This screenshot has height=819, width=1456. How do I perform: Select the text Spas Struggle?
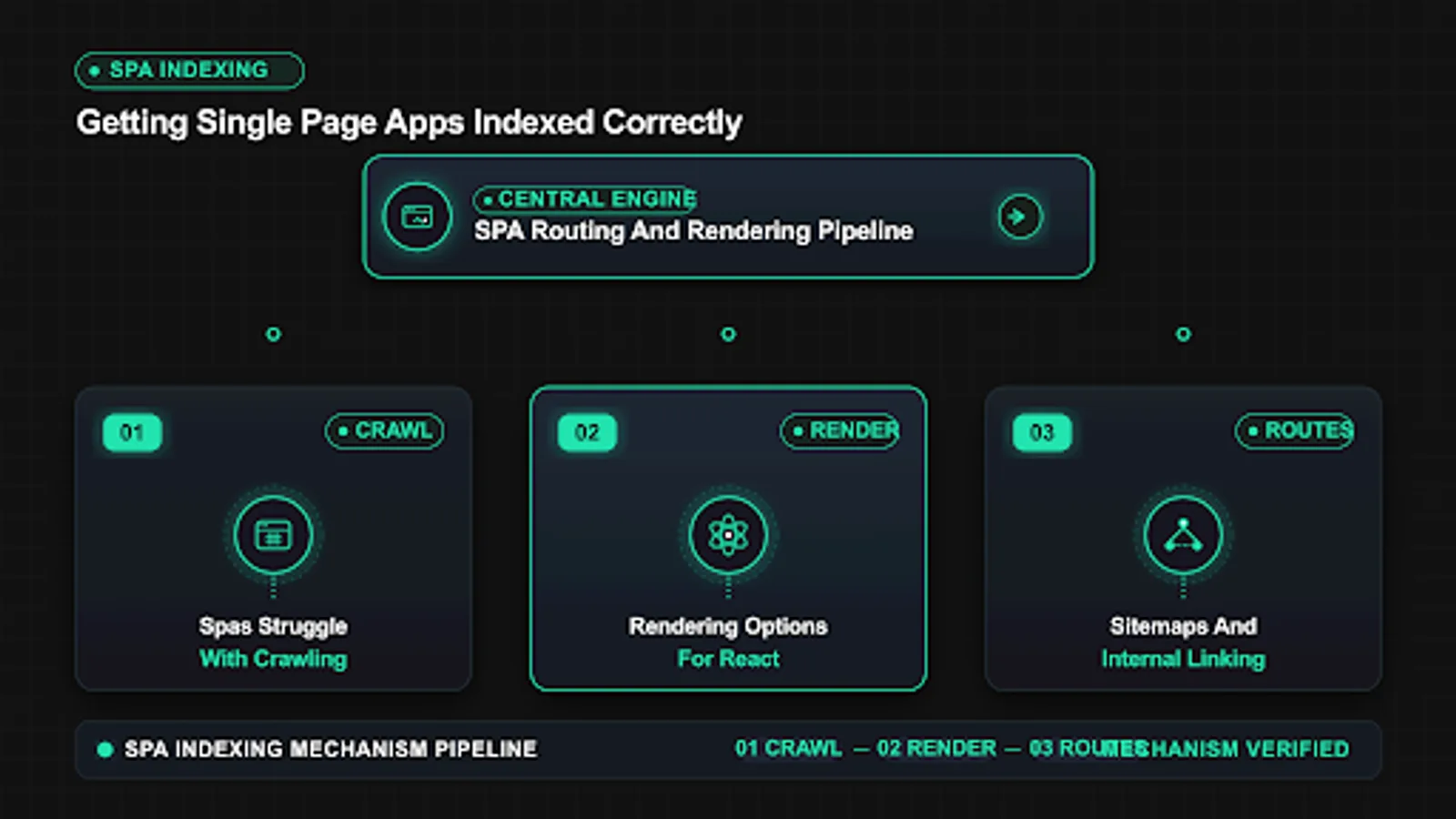tap(273, 626)
